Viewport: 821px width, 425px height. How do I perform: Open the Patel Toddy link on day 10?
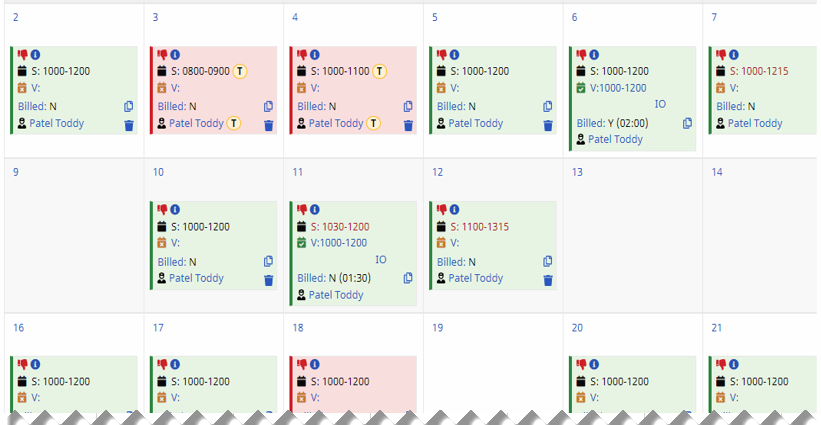coord(196,278)
